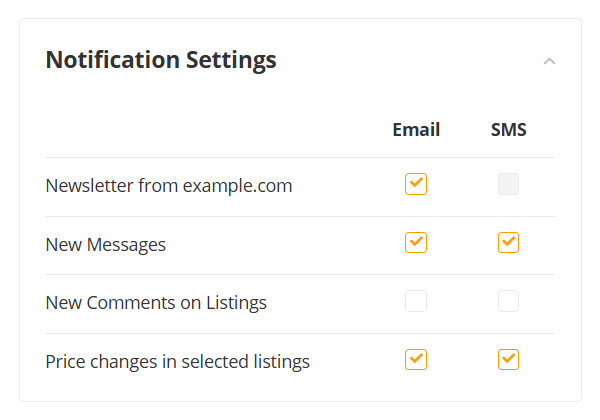The height and width of the screenshot is (420, 600).
Task: Uncheck Email for Newsletter from example.com
Action: tap(416, 185)
